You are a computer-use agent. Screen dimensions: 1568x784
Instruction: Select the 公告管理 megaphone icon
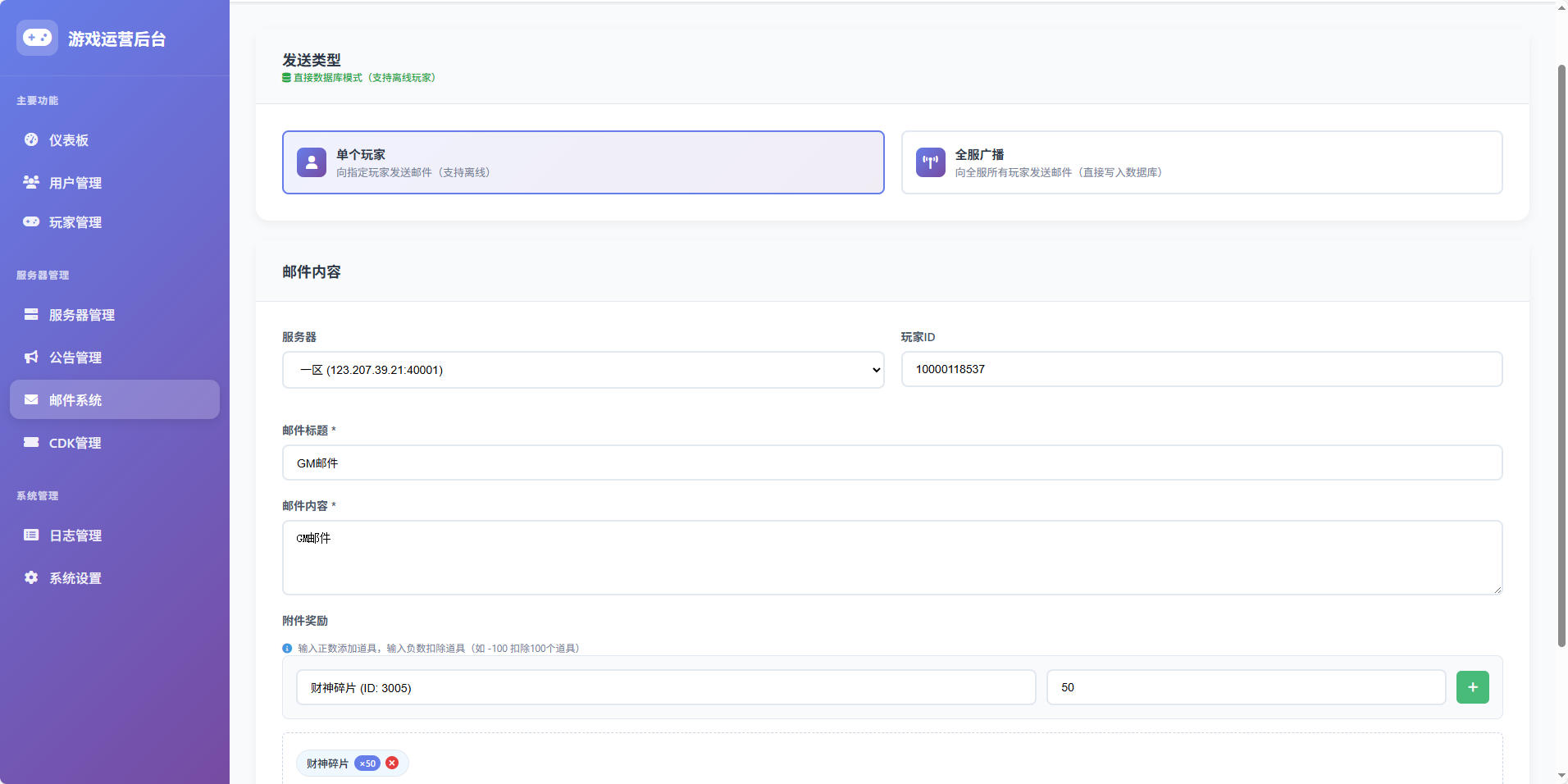[x=30, y=357]
